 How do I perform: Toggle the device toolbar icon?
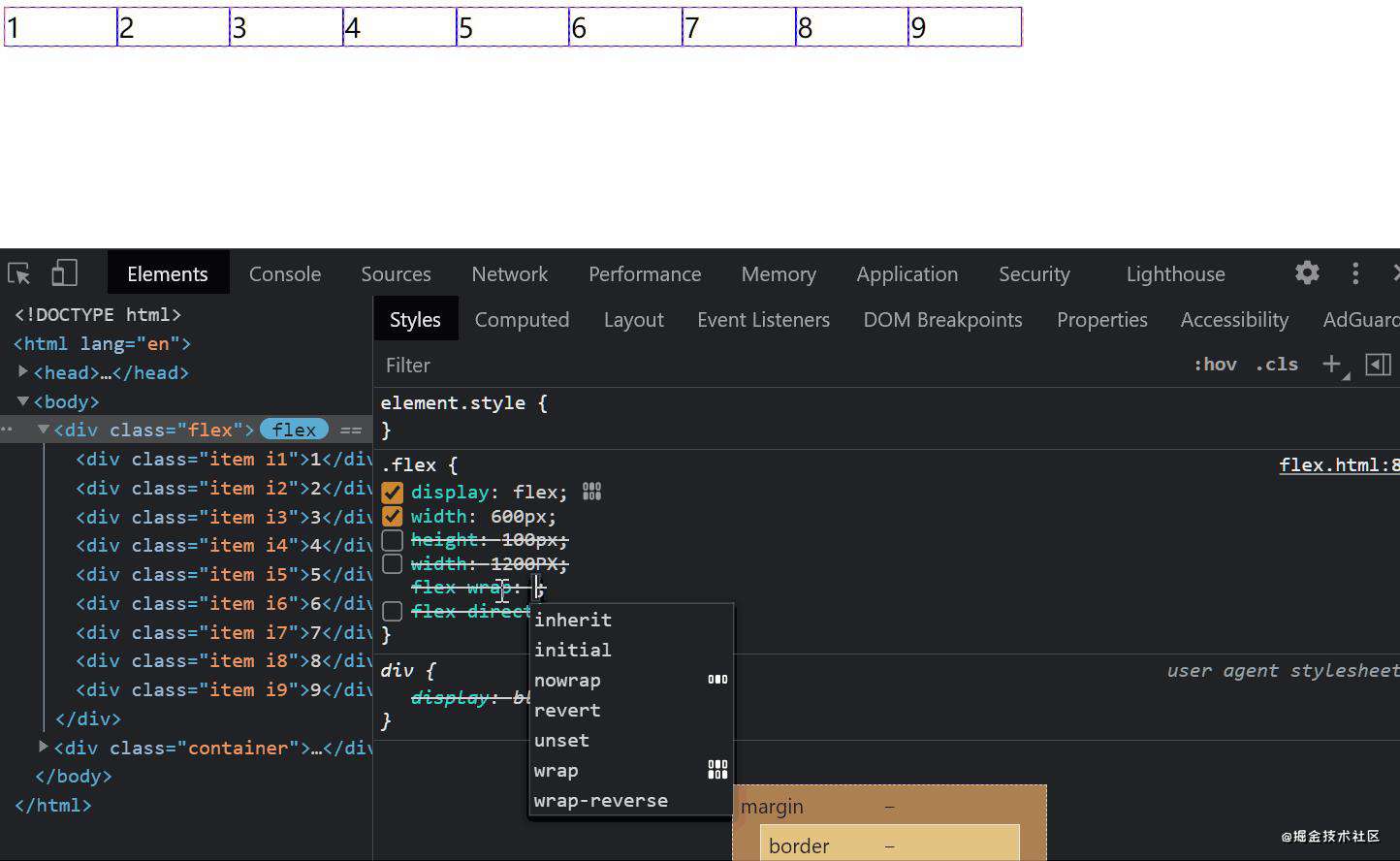click(x=64, y=273)
